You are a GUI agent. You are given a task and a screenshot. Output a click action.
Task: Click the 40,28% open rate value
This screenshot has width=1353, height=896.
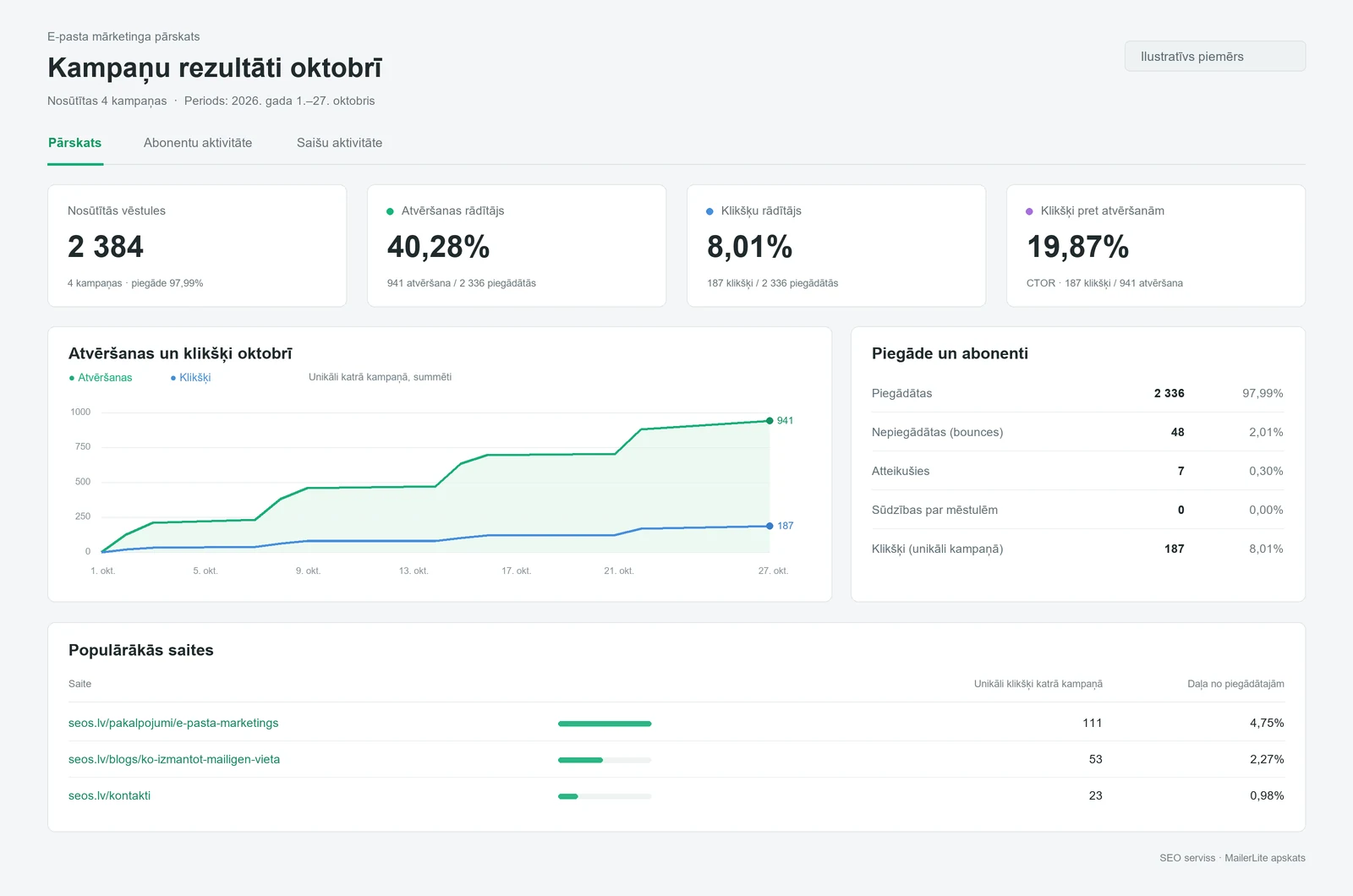point(438,247)
